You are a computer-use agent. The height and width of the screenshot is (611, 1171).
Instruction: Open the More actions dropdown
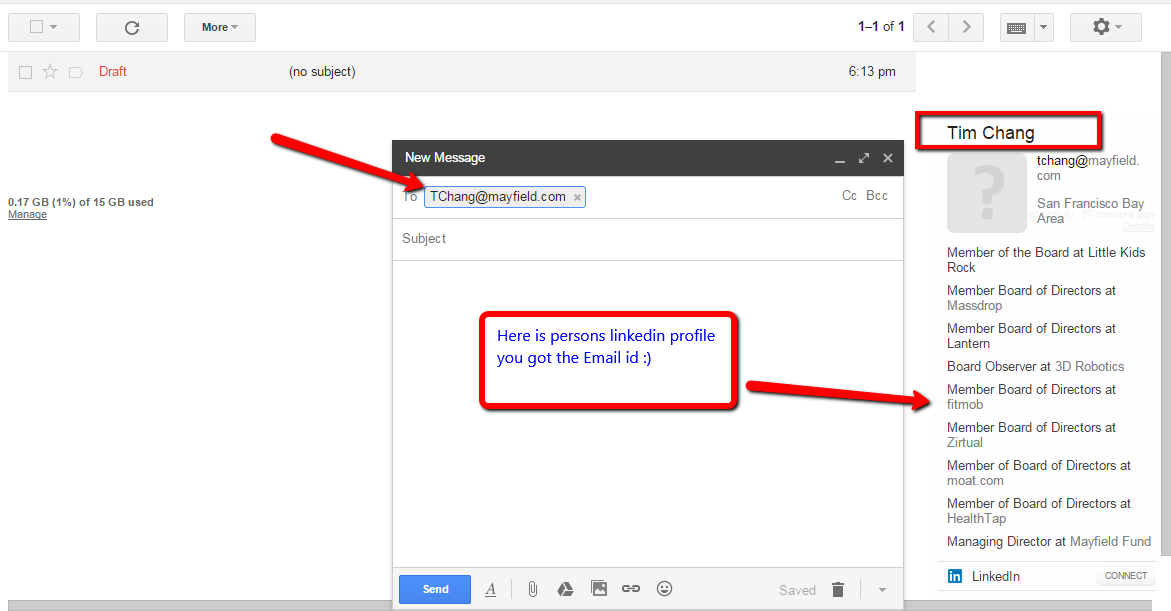point(219,28)
